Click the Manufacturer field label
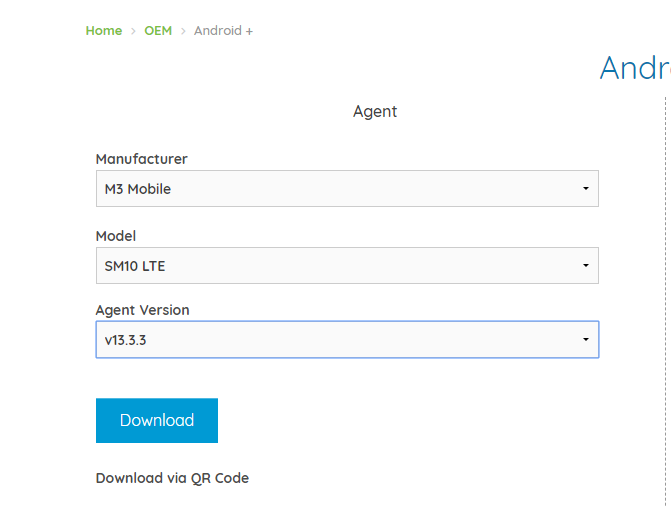Screen dimensions: 671x507 coord(141,159)
